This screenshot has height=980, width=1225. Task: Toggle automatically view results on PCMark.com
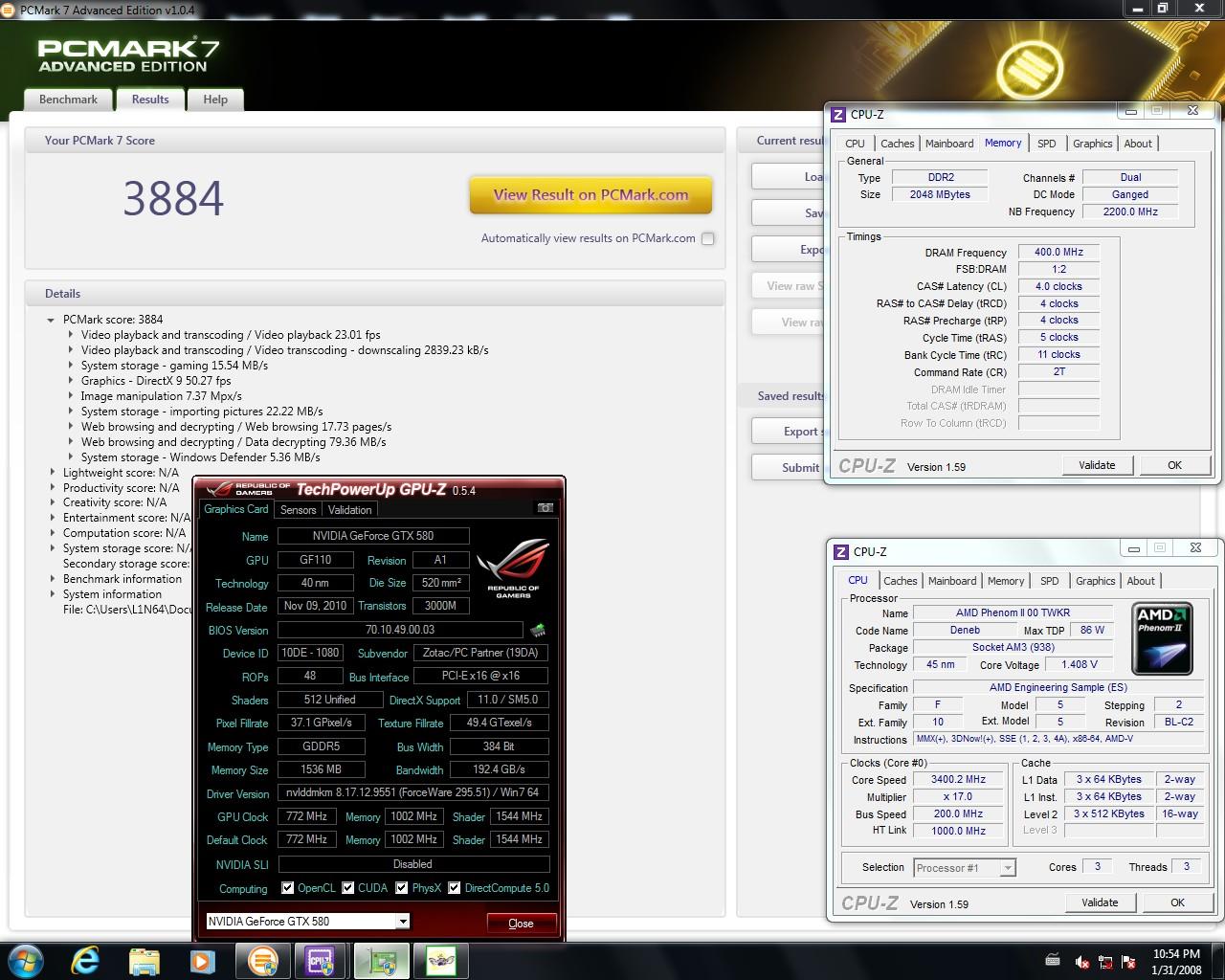[708, 238]
